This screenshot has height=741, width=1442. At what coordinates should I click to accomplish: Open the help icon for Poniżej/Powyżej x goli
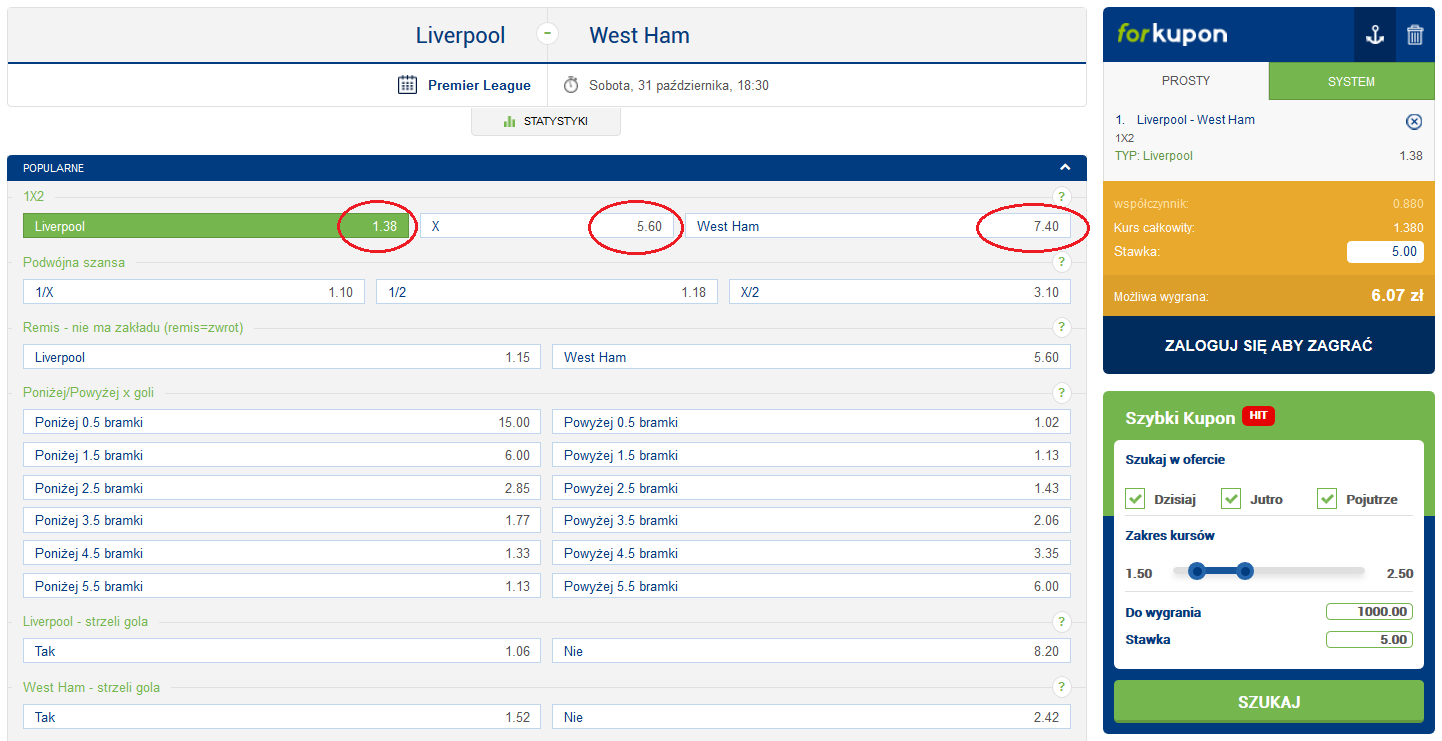pos(1062,393)
